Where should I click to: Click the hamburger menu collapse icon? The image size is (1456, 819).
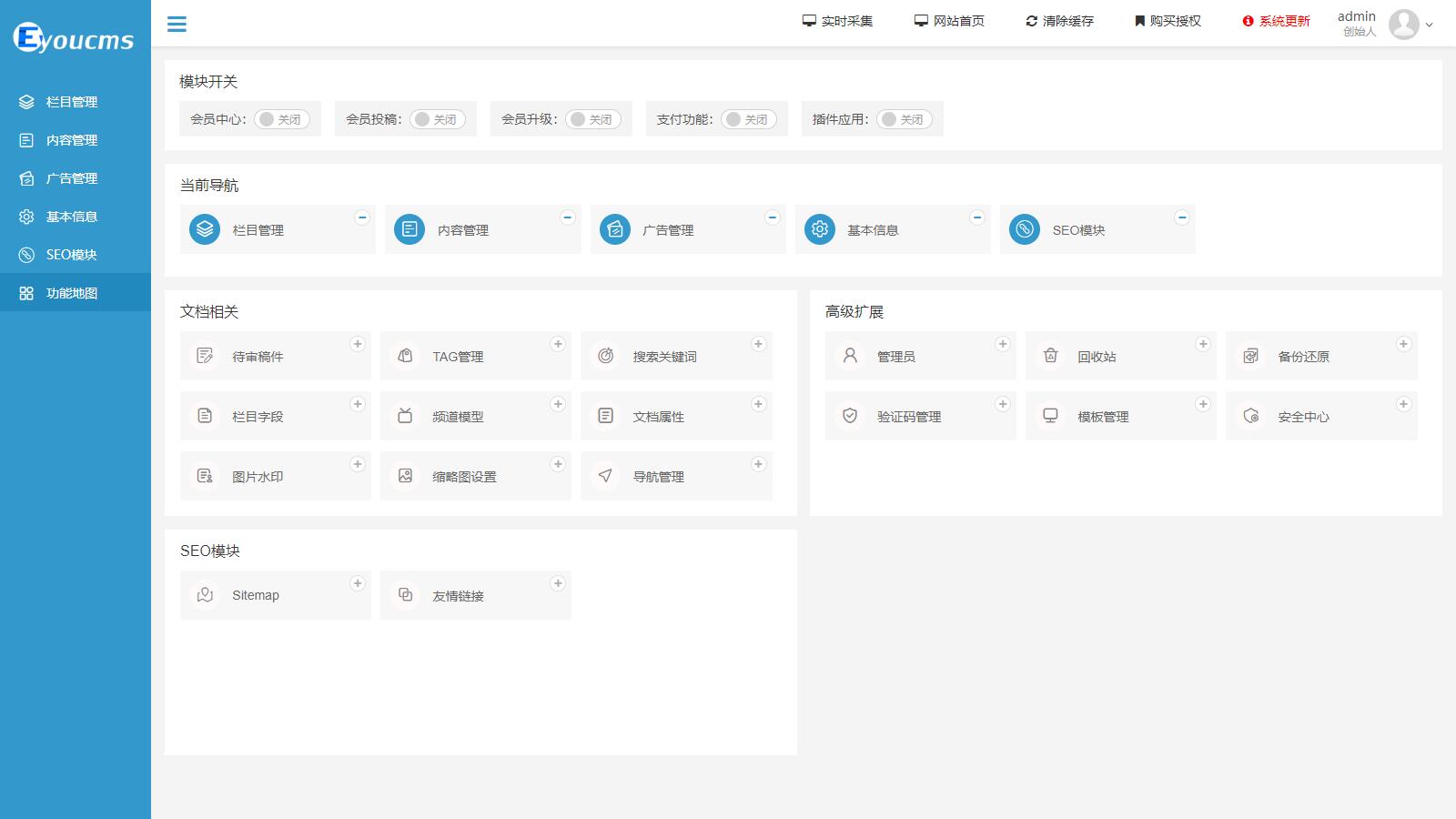coord(177,25)
